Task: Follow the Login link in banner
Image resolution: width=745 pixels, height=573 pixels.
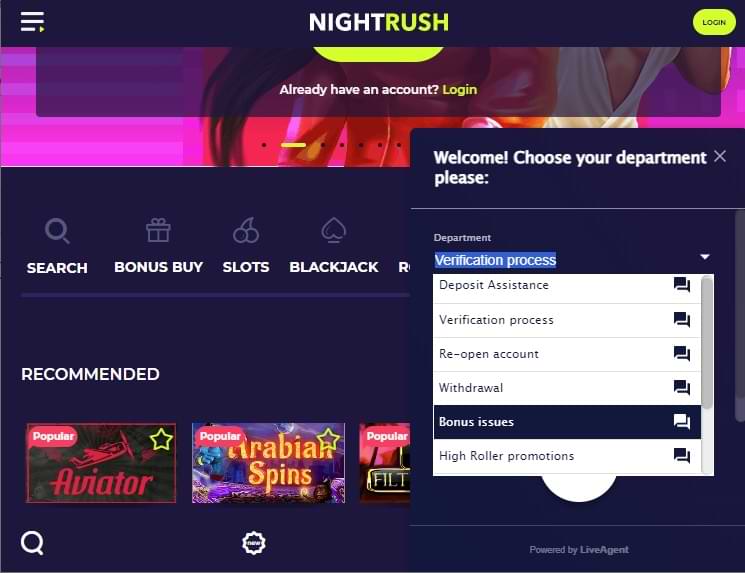Action: (459, 89)
